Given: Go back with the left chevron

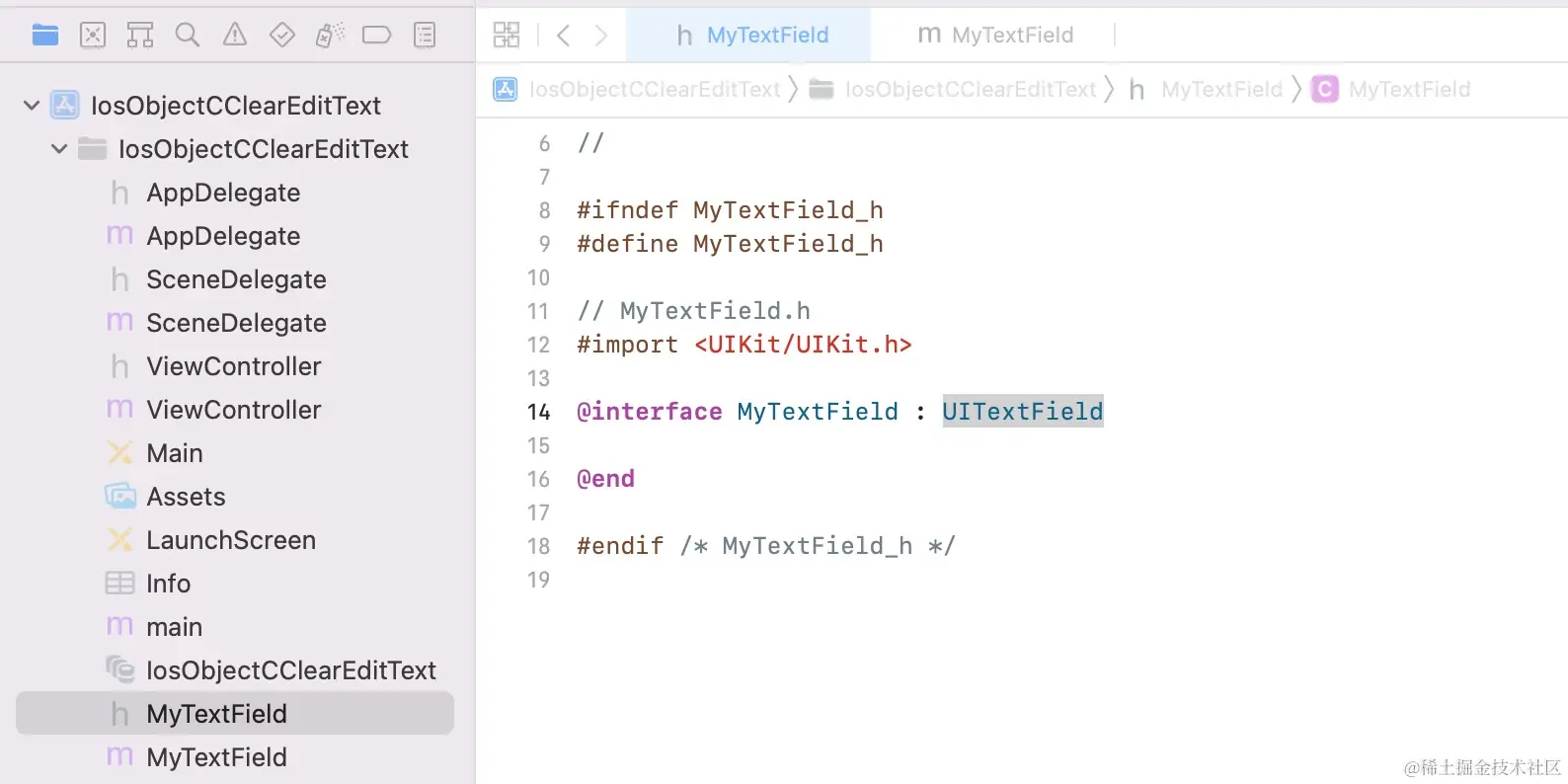Looking at the screenshot, I should [x=564, y=36].
